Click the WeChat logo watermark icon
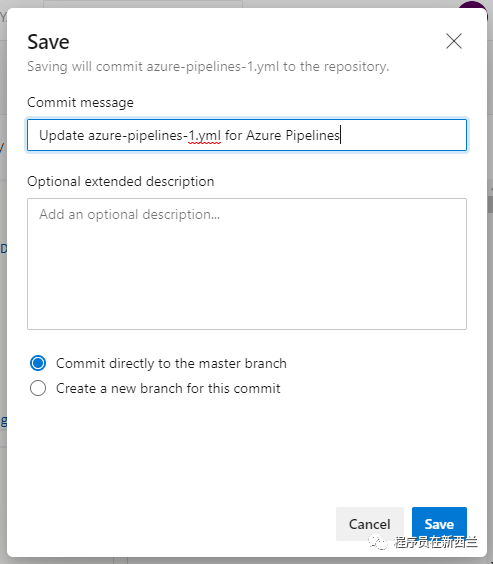The width and height of the screenshot is (493, 564). point(378,542)
